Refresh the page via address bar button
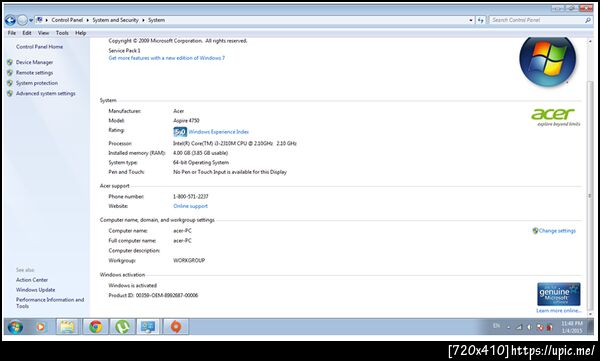 481,20
